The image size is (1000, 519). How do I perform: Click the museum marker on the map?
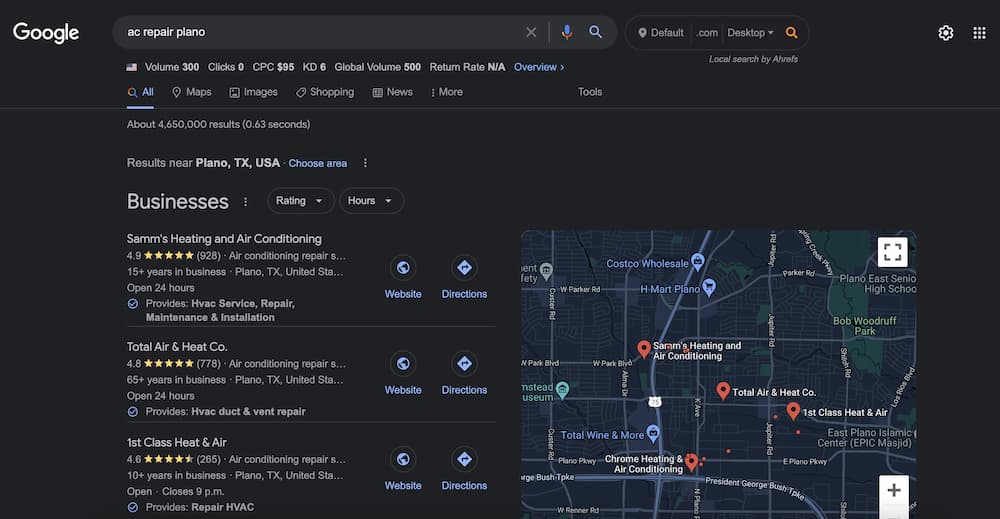tap(562, 390)
